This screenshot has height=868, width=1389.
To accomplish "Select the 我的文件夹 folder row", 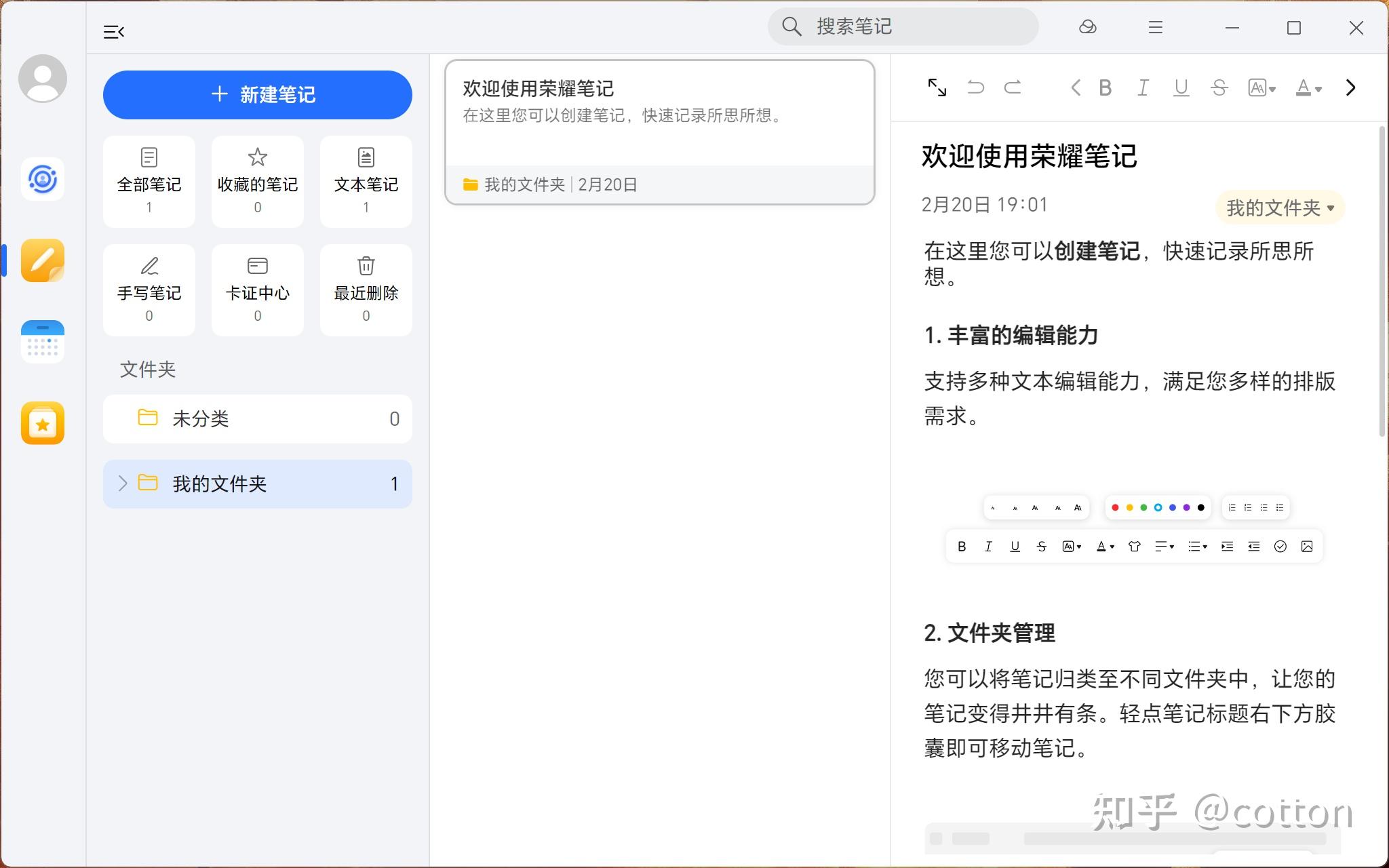I will click(258, 484).
